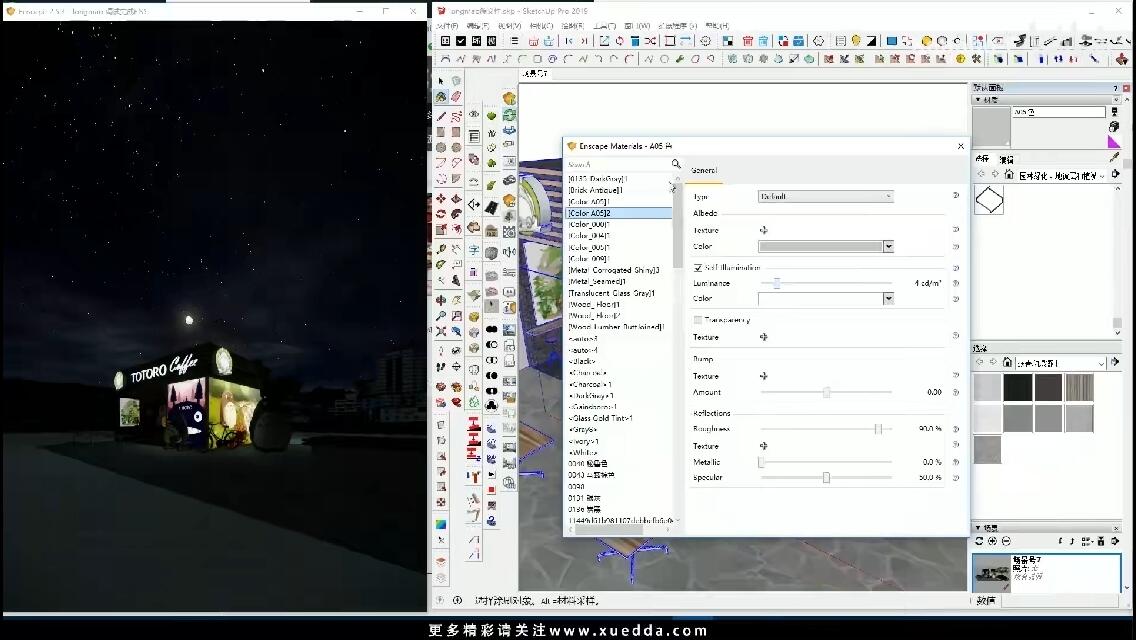Image resolution: width=1136 pixels, height=640 pixels.
Task: Click the refresh scene icon
Action: (x=979, y=541)
